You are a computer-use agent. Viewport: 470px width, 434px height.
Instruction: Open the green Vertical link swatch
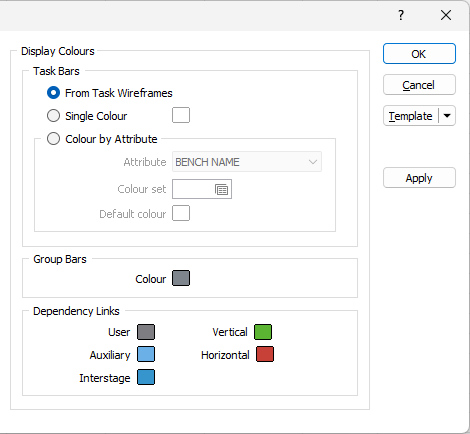point(263,332)
